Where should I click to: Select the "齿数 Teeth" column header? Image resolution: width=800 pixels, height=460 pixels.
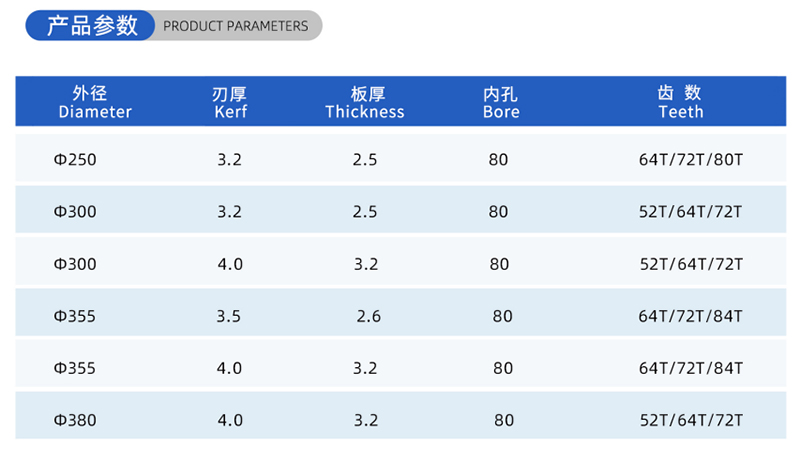tap(681, 102)
